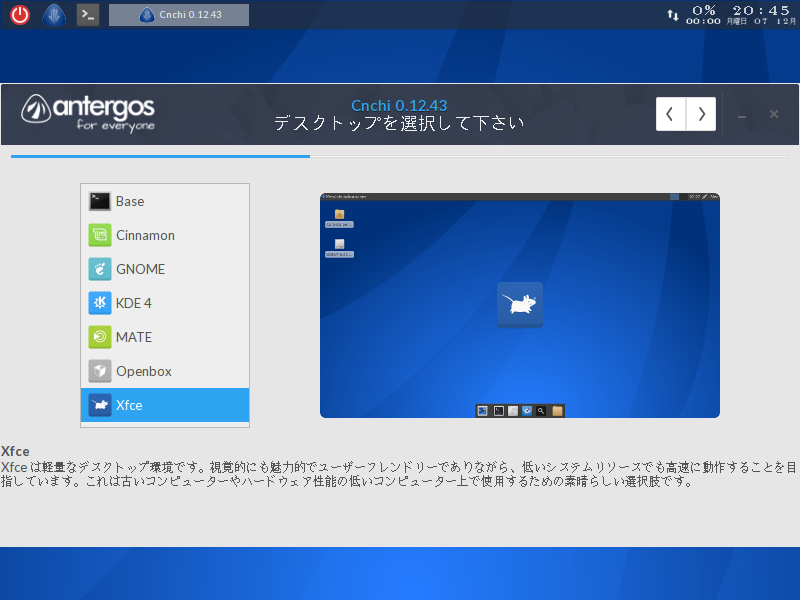Click the GNOME footprint icon
Screen dimensions: 800x600
pos(99,269)
